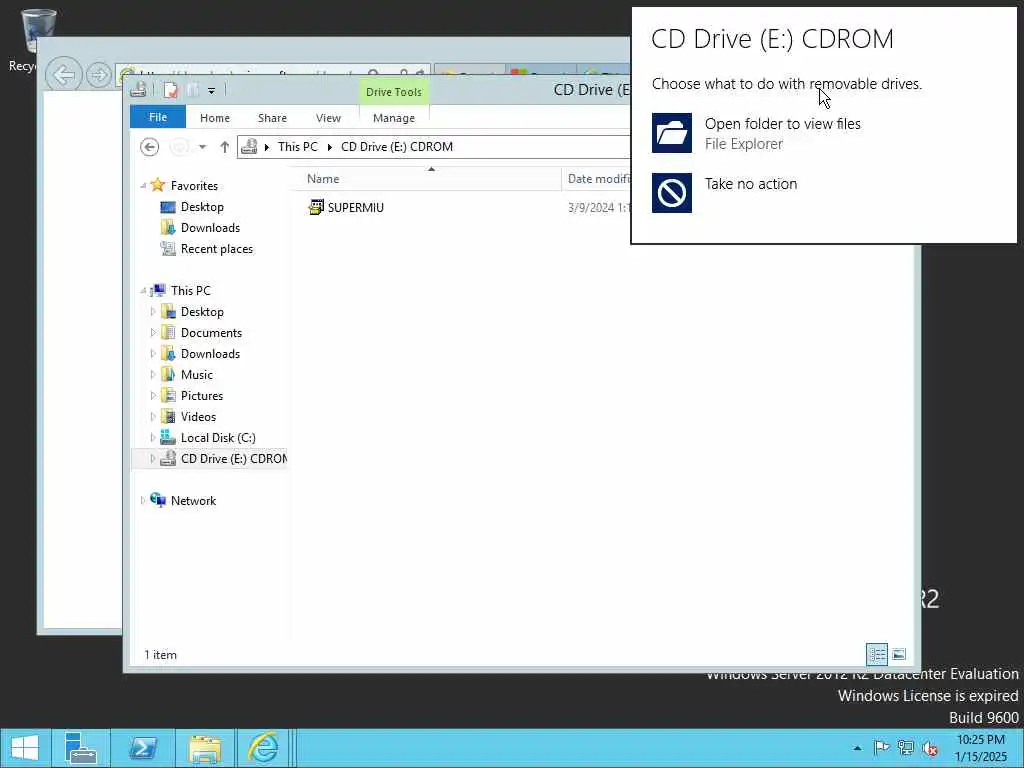Click 'CD Drive (E:) CDROM' breadcrumb
This screenshot has width=1024, height=768.
pyautogui.click(x=397, y=147)
